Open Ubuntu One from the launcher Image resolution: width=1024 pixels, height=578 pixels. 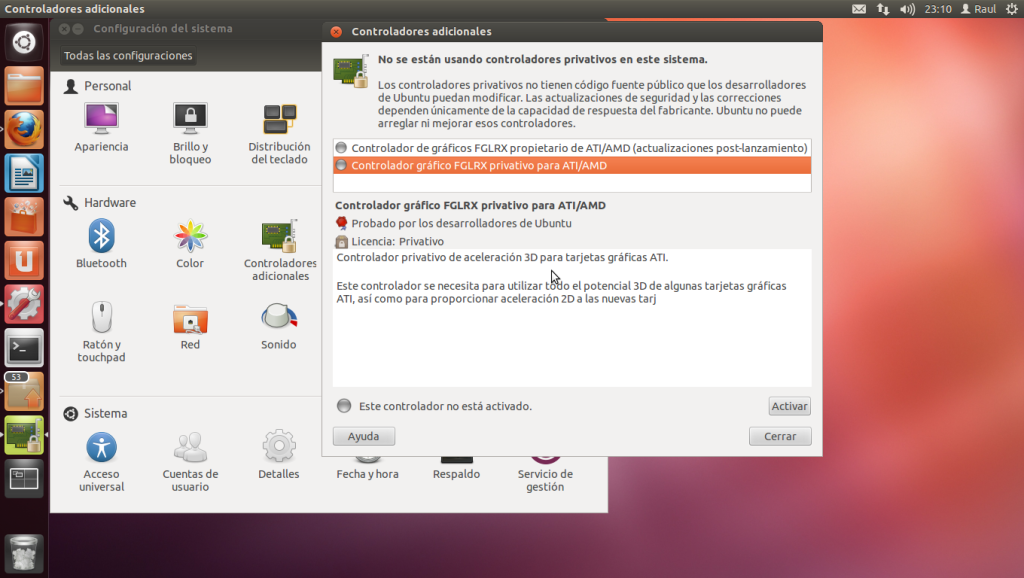click(24, 261)
